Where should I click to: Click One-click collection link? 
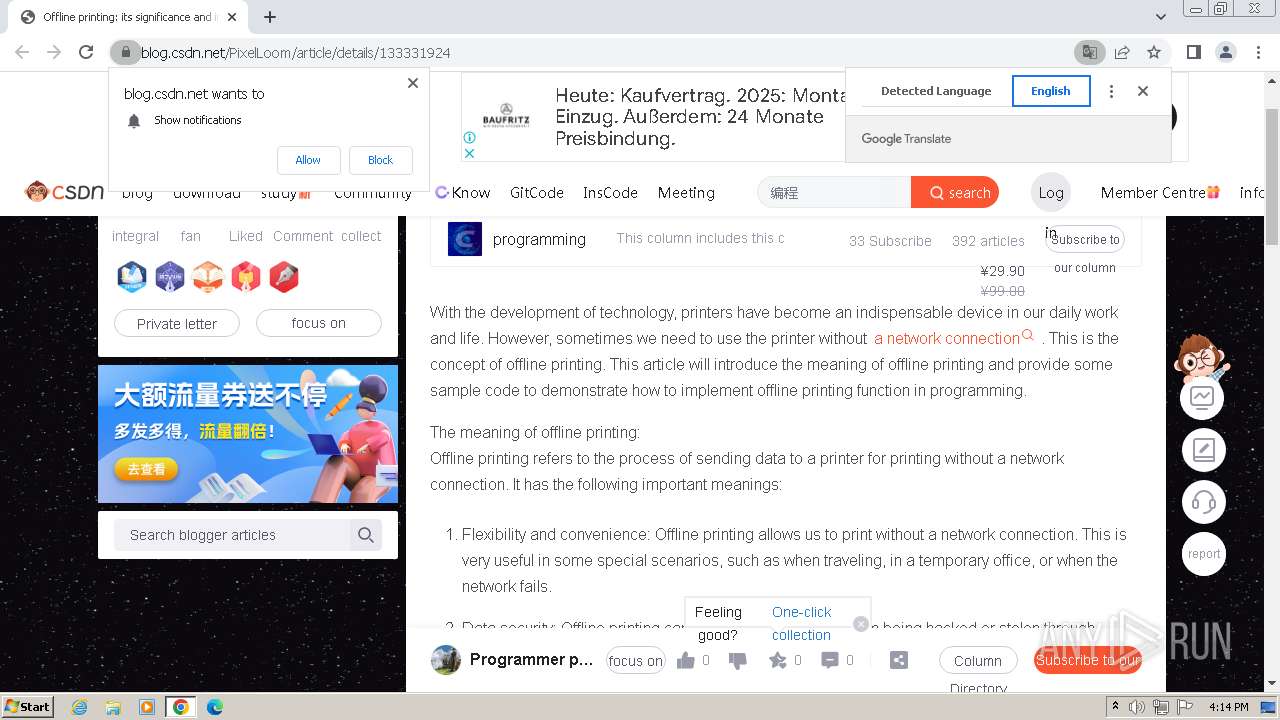802,623
